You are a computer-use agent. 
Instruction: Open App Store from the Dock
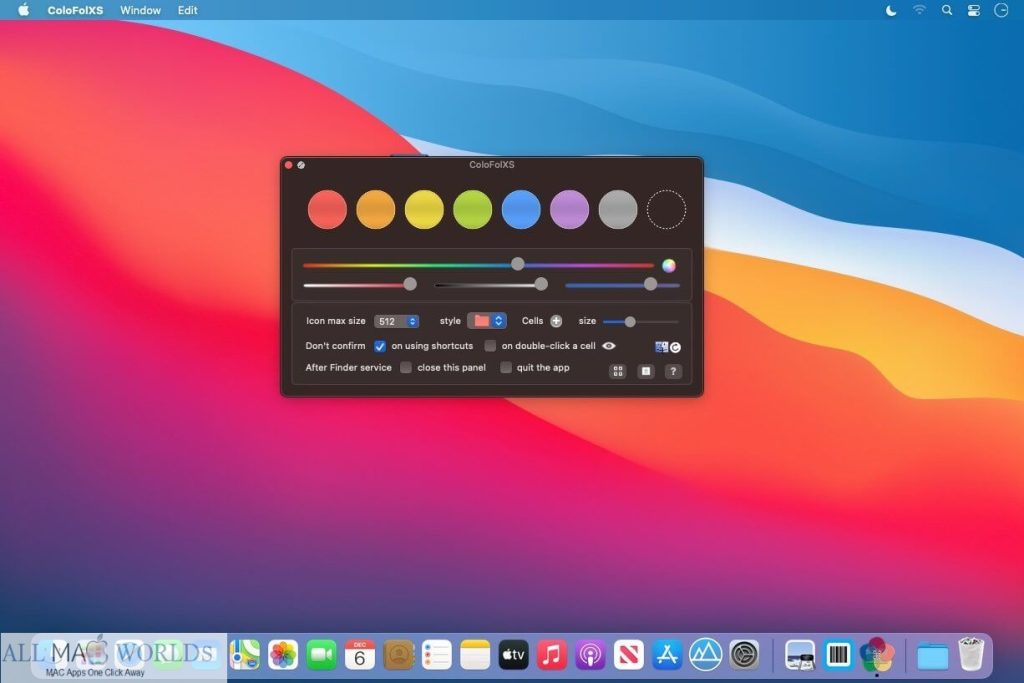667,655
